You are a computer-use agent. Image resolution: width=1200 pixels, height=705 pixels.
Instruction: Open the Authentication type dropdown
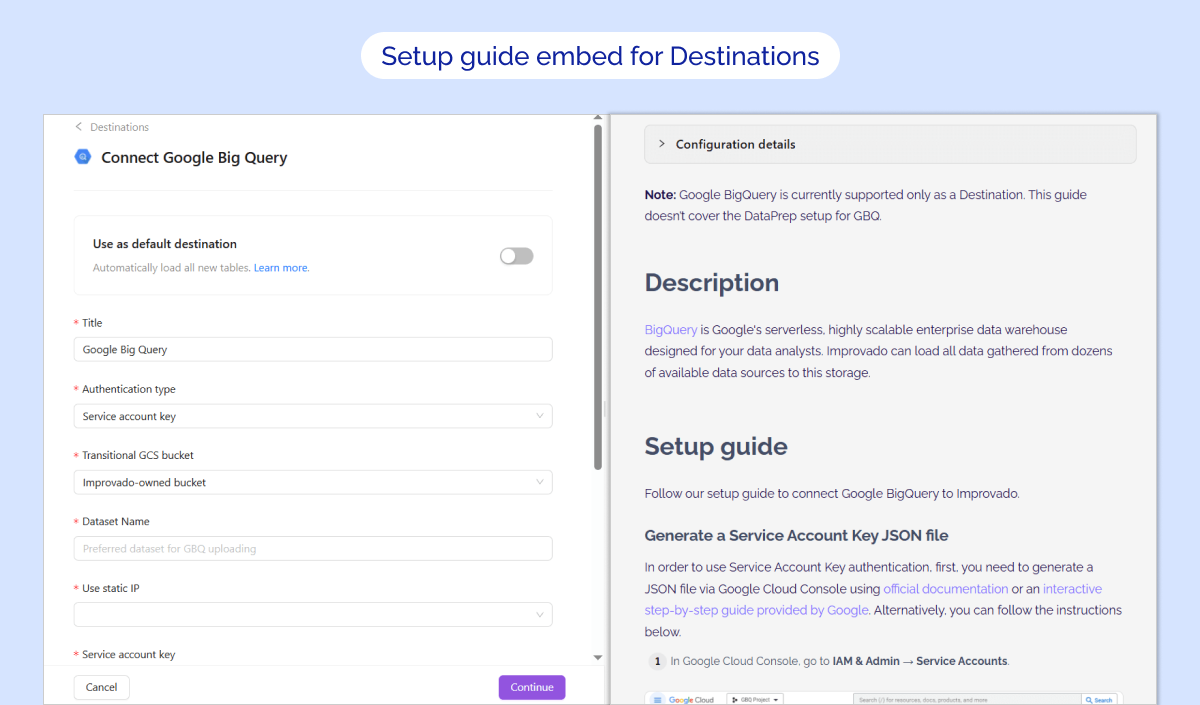312,416
